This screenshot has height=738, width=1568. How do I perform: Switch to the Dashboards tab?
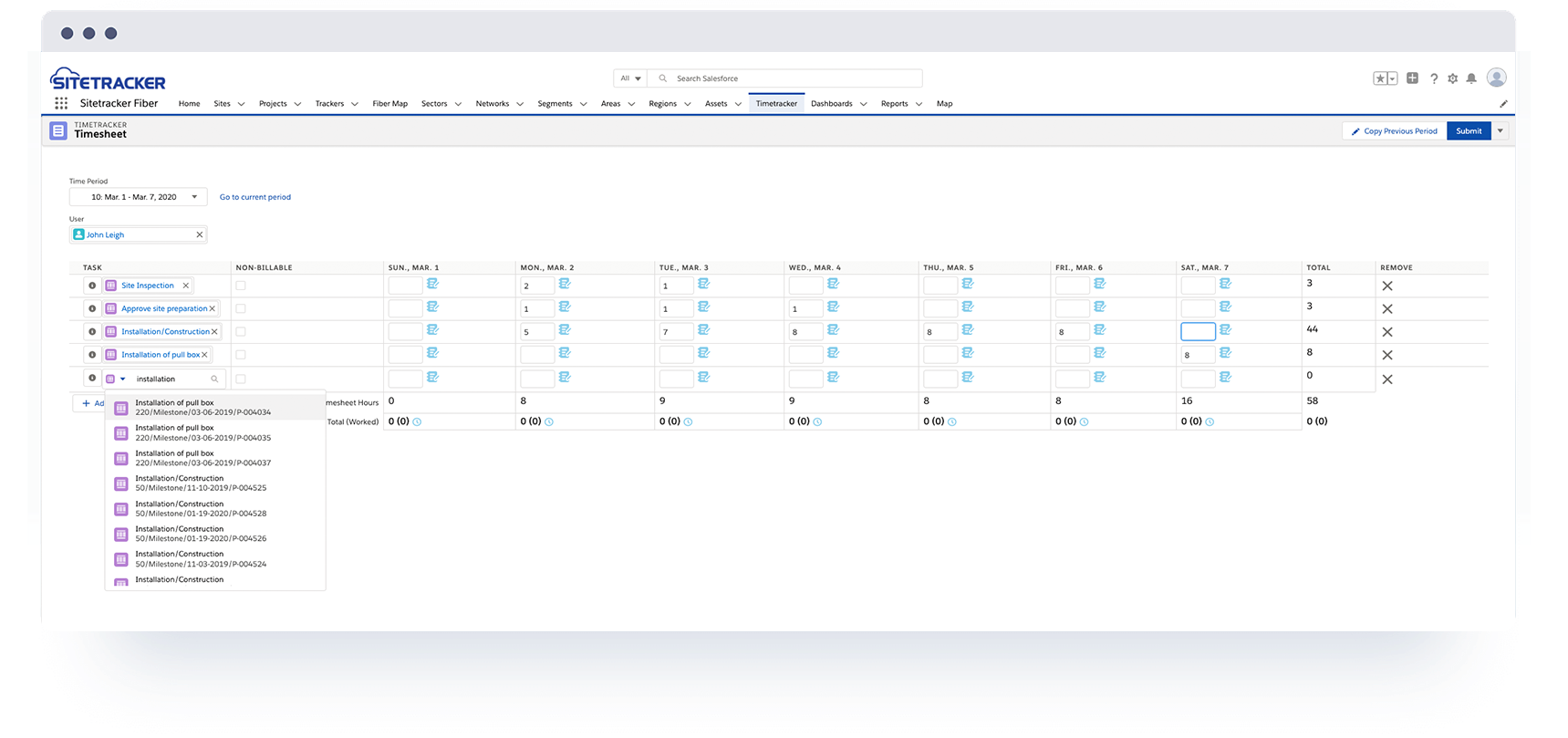pyautogui.click(x=831, y=104)
